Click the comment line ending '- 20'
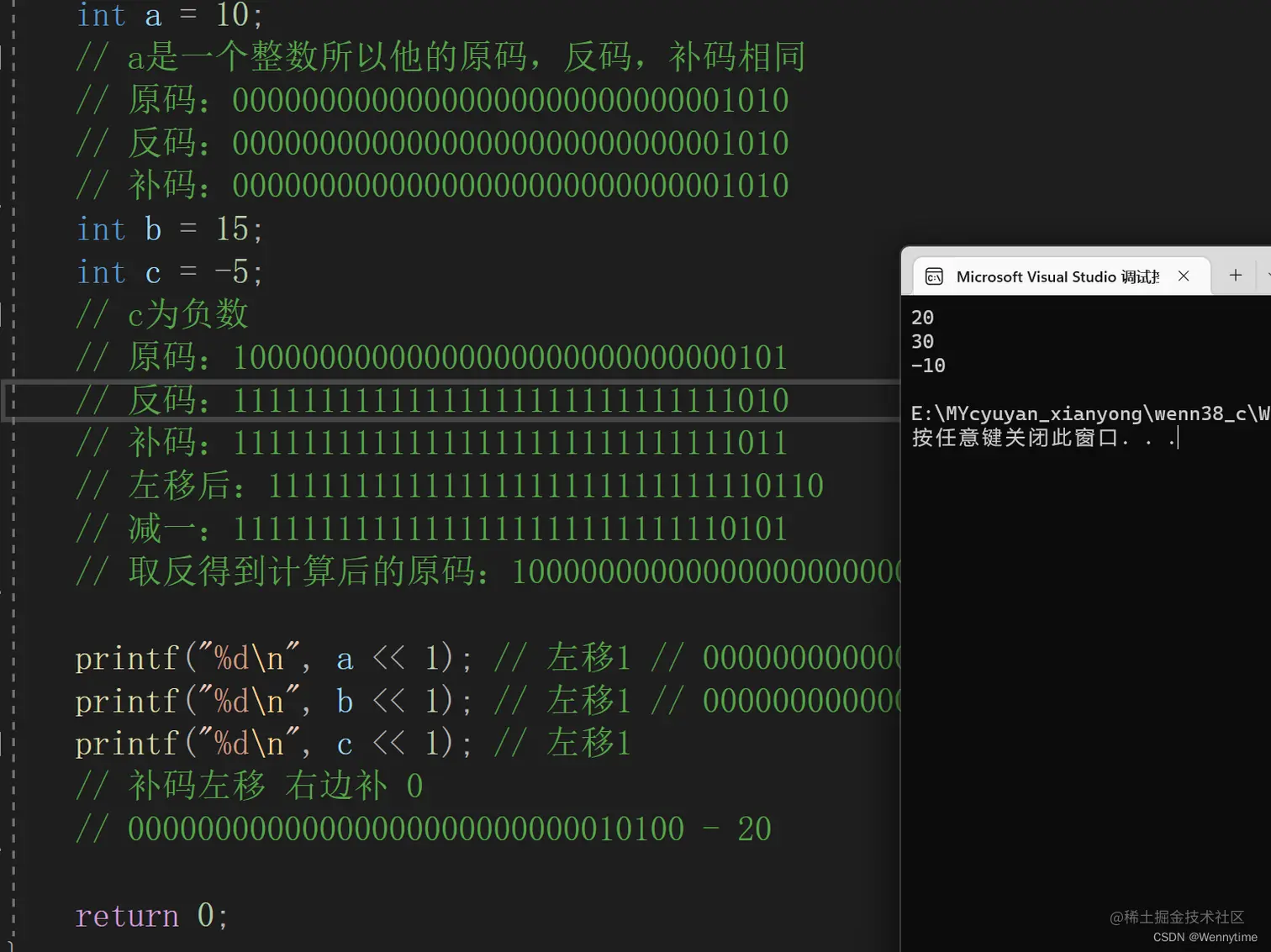Viewport: 1271px width, 952px height. 424,828
